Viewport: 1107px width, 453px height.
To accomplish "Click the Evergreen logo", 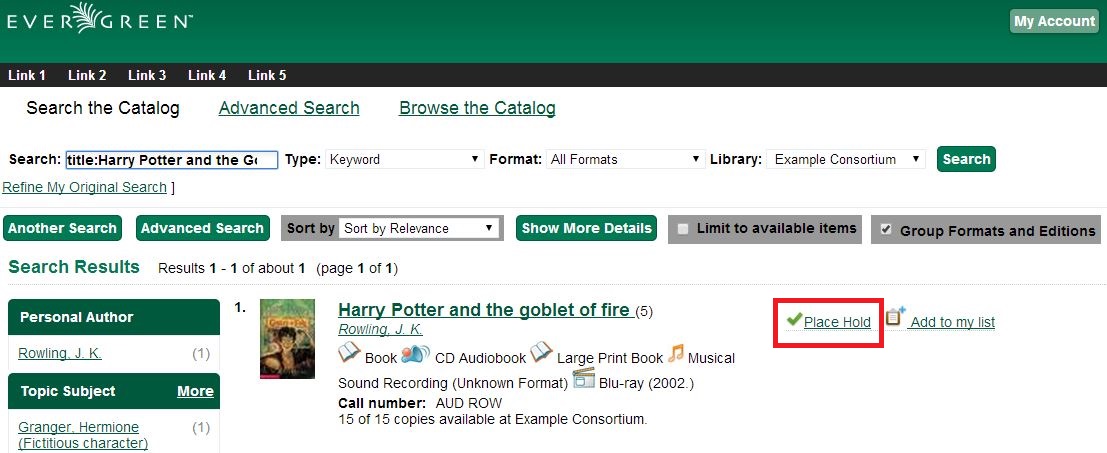I will 100,18.
